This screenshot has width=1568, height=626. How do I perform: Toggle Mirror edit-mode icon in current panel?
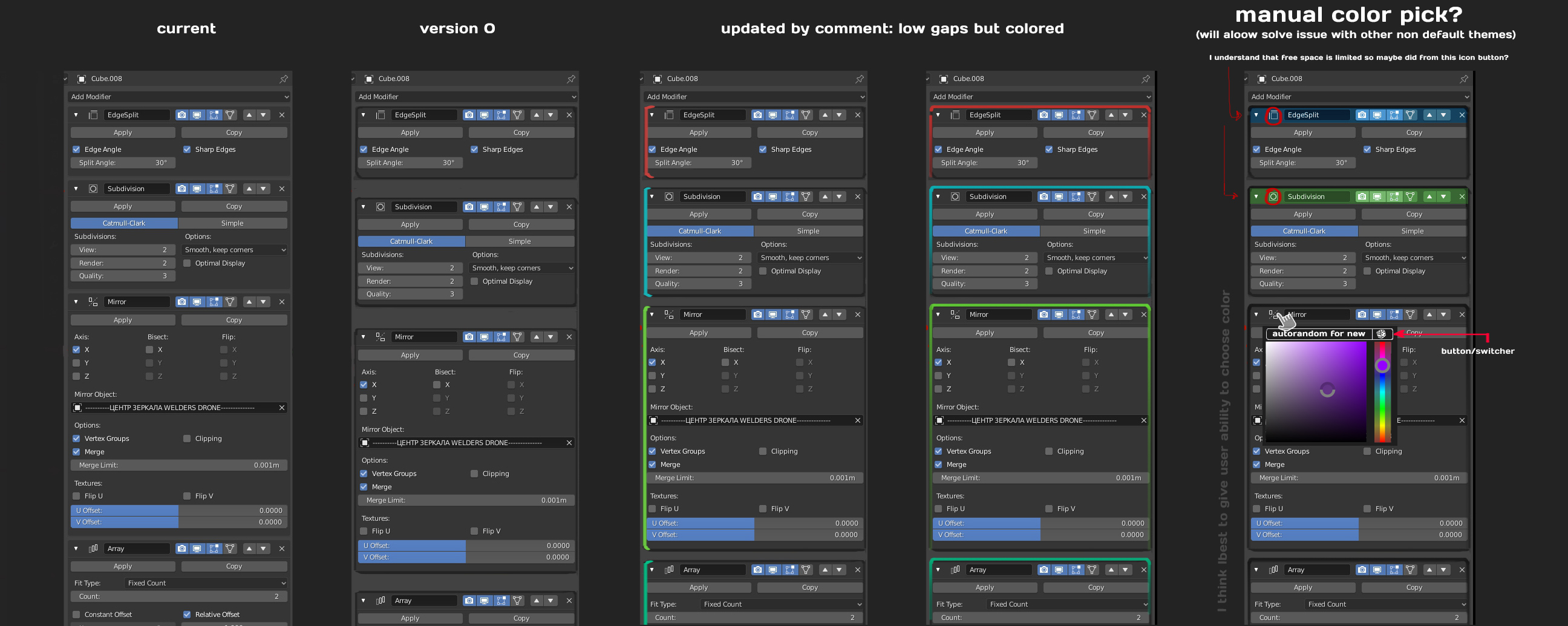point(214,302)
